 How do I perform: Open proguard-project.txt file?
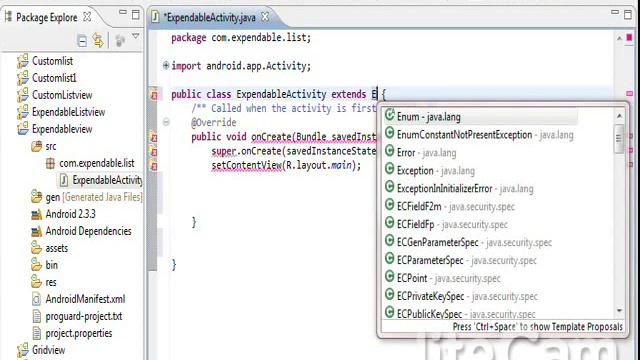[83, 316]
